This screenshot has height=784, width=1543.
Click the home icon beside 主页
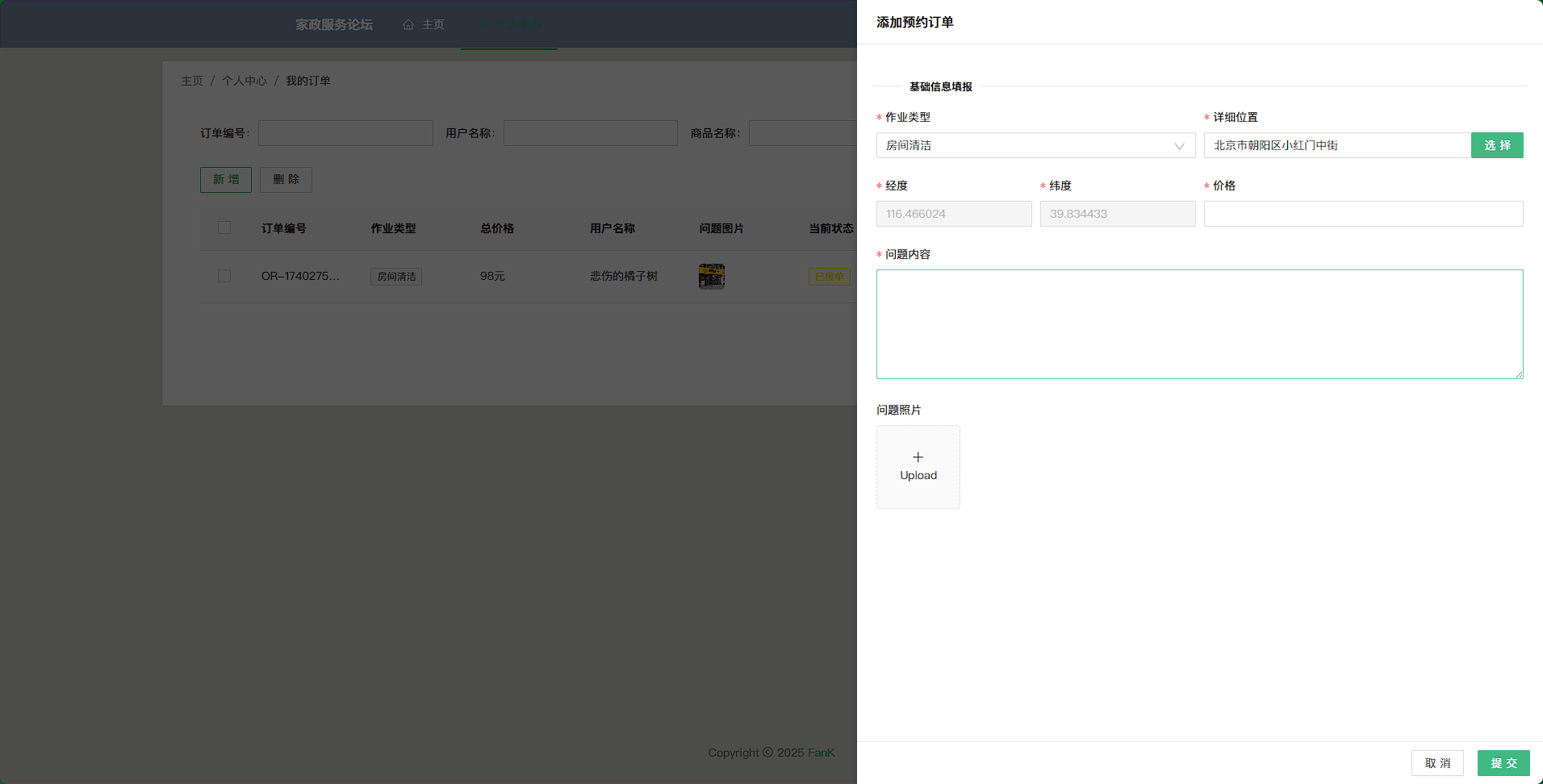pos(408,25)
